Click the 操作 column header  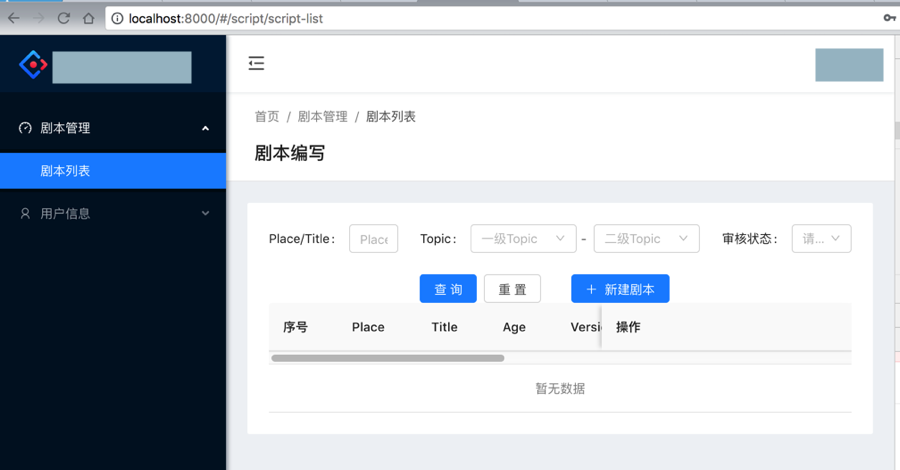(x=628, y=327)
